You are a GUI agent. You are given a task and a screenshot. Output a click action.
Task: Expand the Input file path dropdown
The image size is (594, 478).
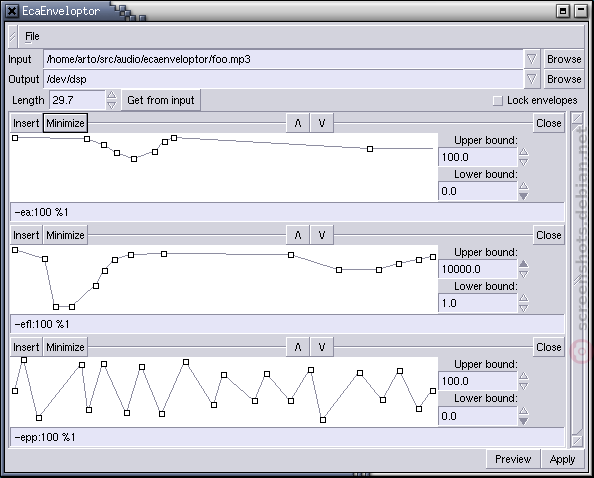[531, 59]
